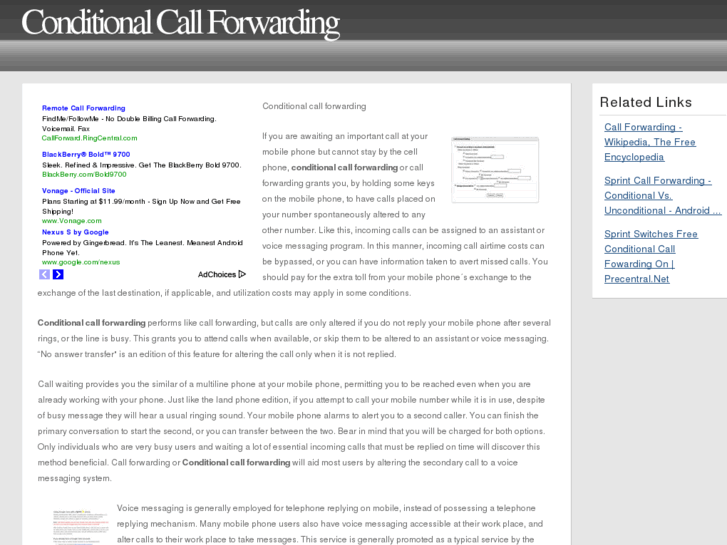Click ad text 'FindMe/FollowMe - No Double Billing'

click(101, 119)
